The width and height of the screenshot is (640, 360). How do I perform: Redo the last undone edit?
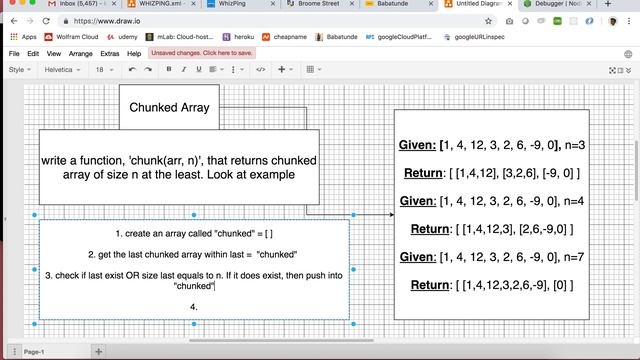pos(148,69)
